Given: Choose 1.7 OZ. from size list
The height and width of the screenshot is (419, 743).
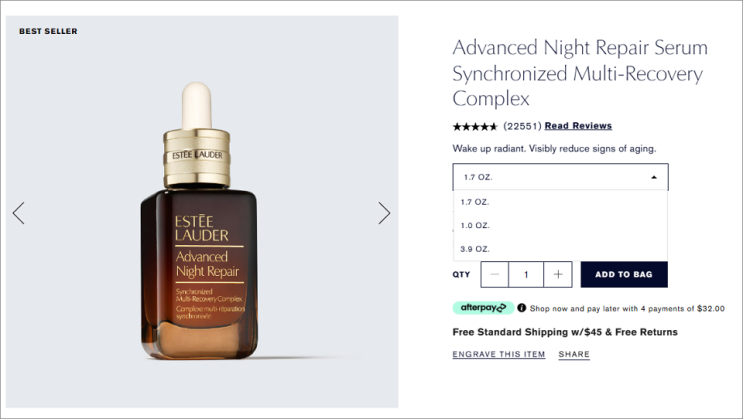Looking at the screenshot, I should click(x=561, y=202).
